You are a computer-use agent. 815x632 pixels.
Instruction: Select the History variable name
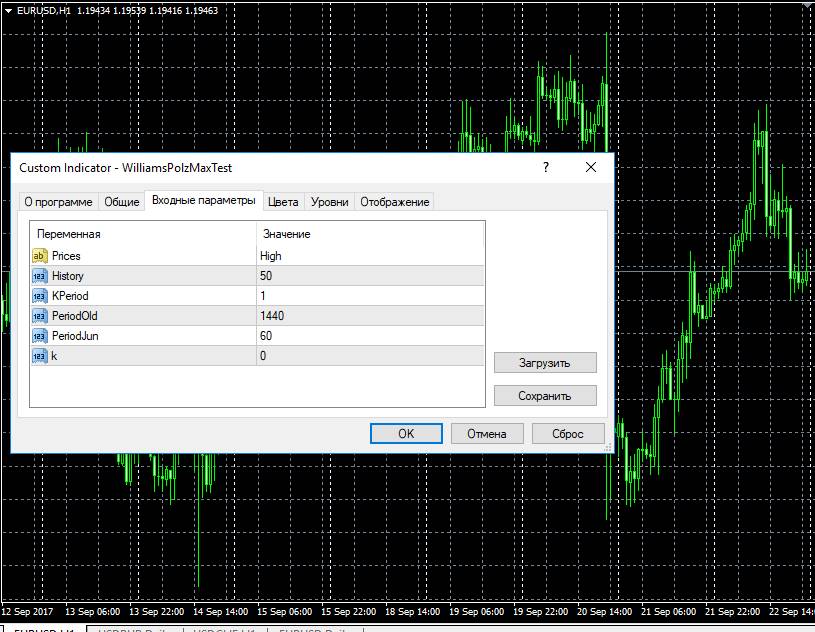(68, 276)
